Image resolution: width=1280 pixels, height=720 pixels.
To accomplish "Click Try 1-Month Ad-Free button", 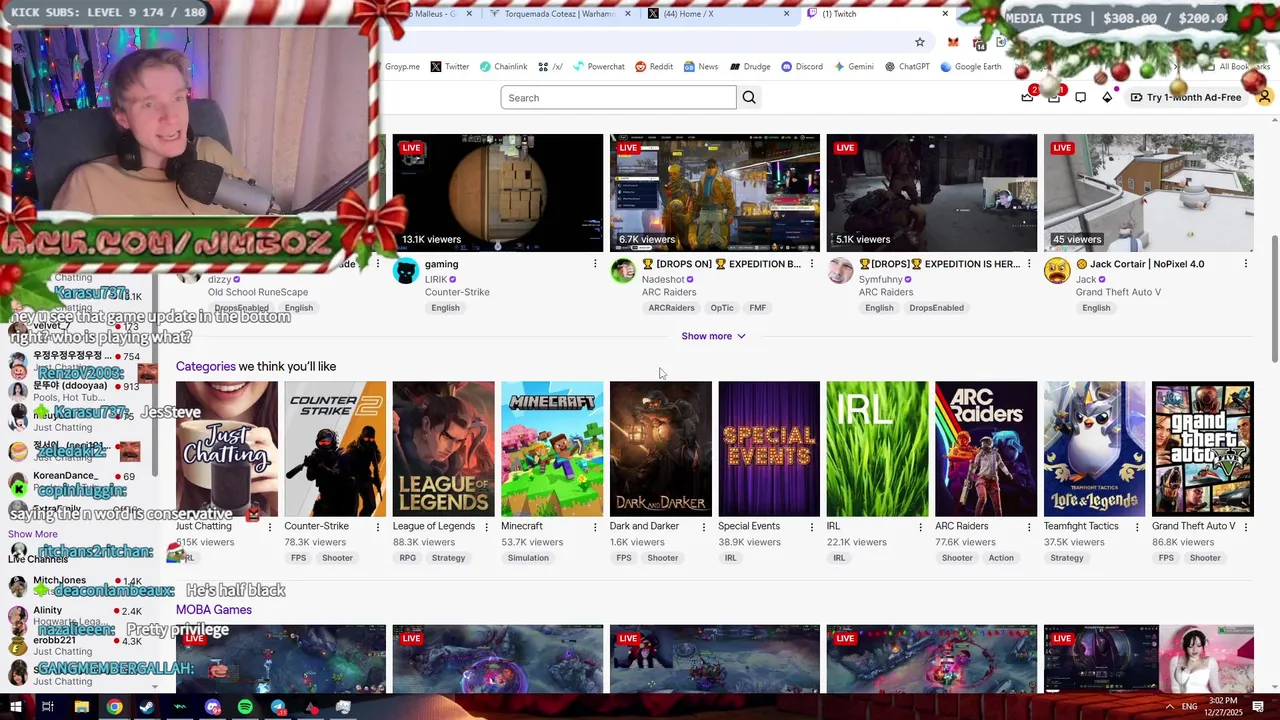I will tap(1186, 97).
